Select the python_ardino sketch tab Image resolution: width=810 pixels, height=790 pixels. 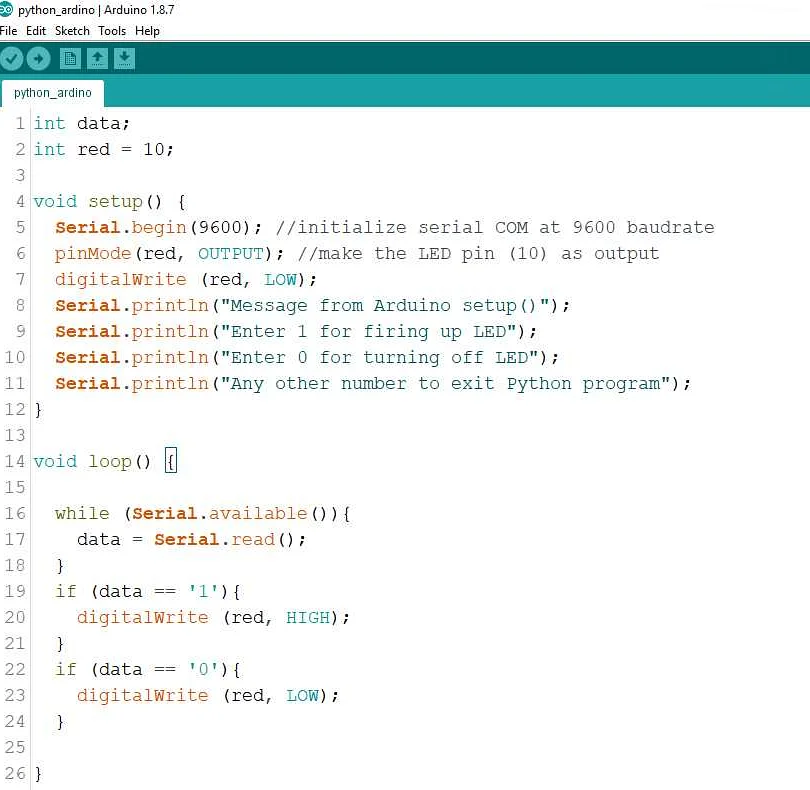pos(53,93)
